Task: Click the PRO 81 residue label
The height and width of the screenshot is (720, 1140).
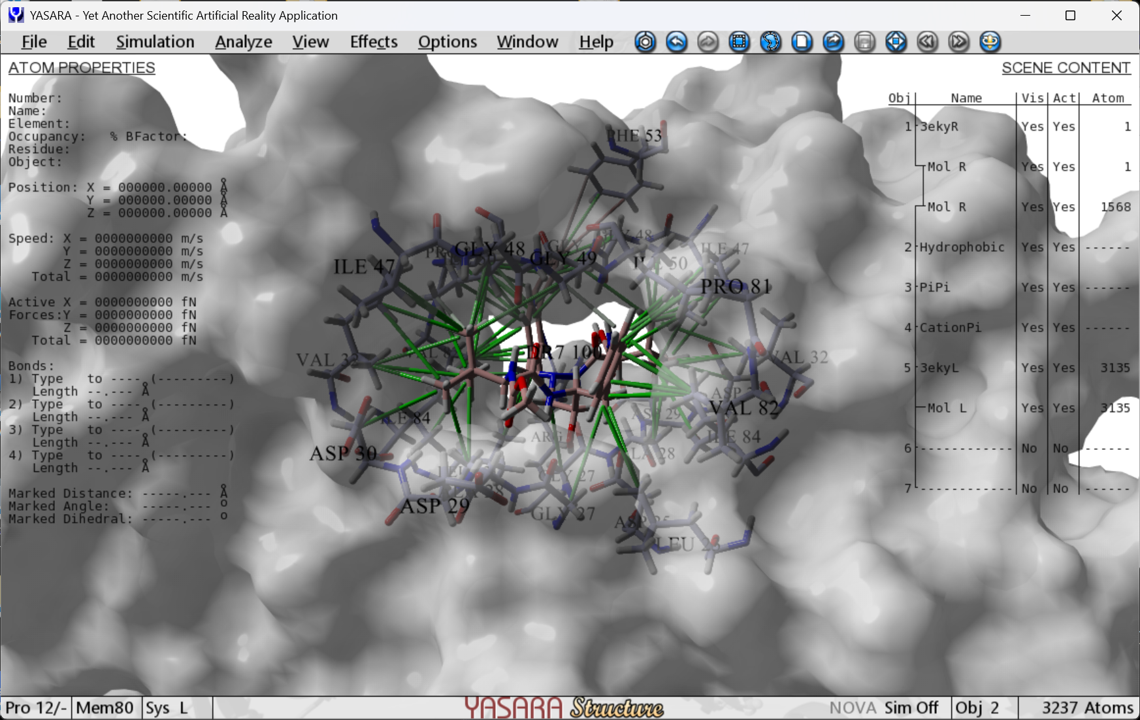Action: click(736, 287)
